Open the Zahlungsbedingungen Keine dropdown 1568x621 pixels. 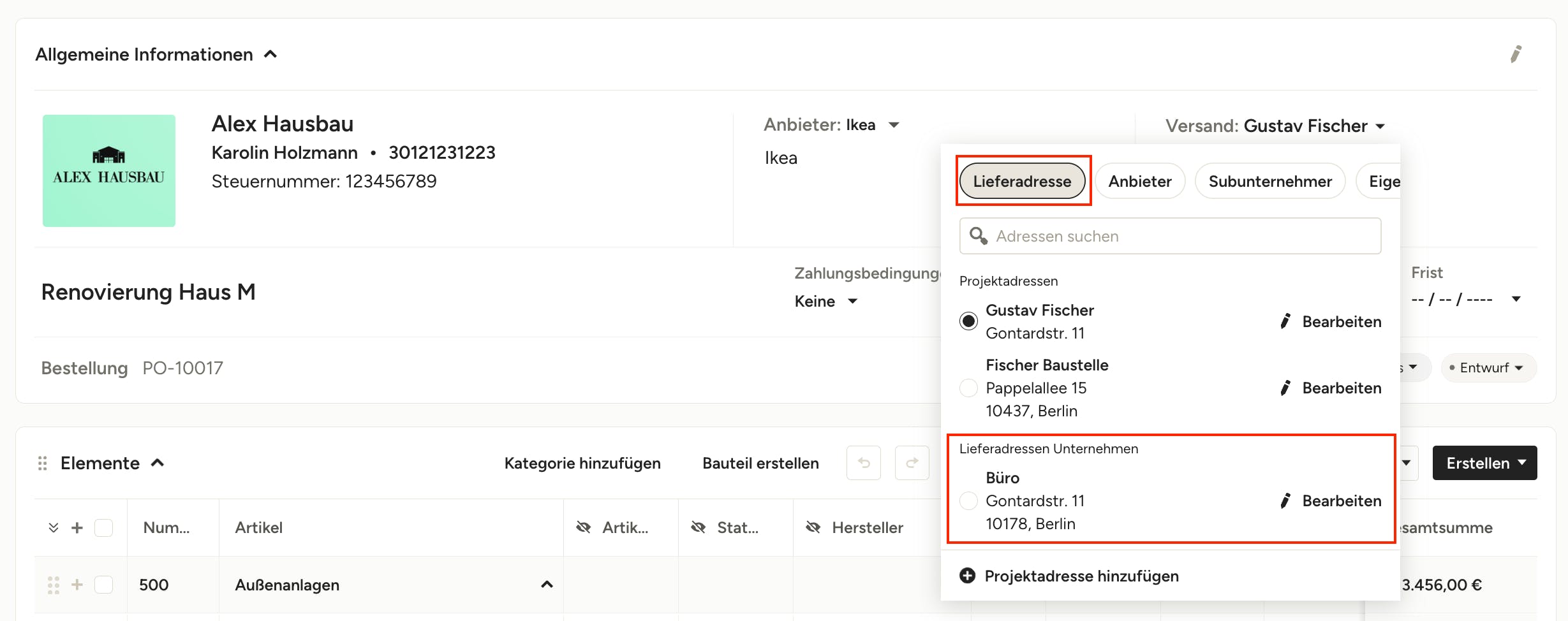point(826,301)
